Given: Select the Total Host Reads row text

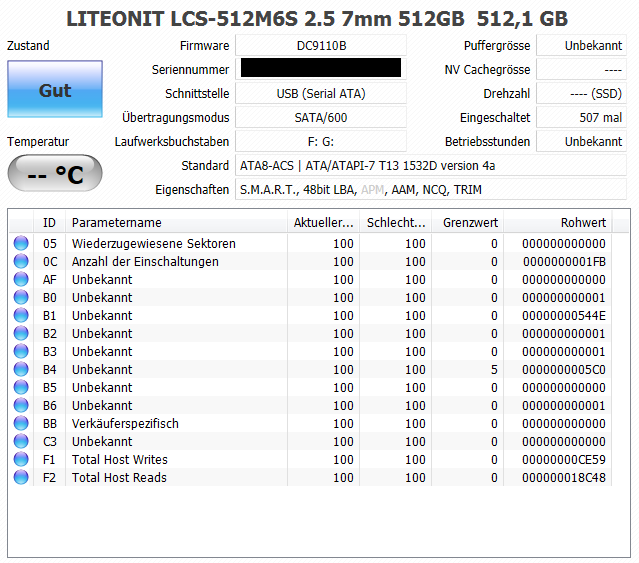Looking at the screenshot, I should pyautogui.click(x=119, y=477).
